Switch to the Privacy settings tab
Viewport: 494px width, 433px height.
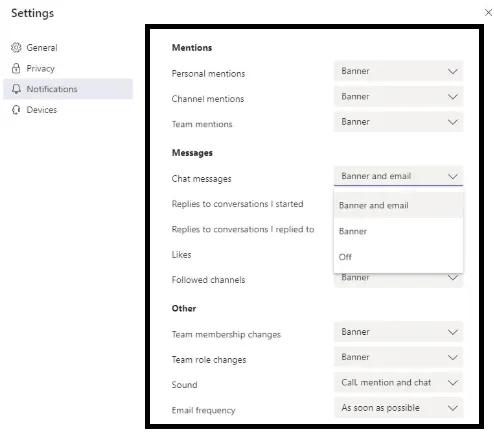click(68, 68)
